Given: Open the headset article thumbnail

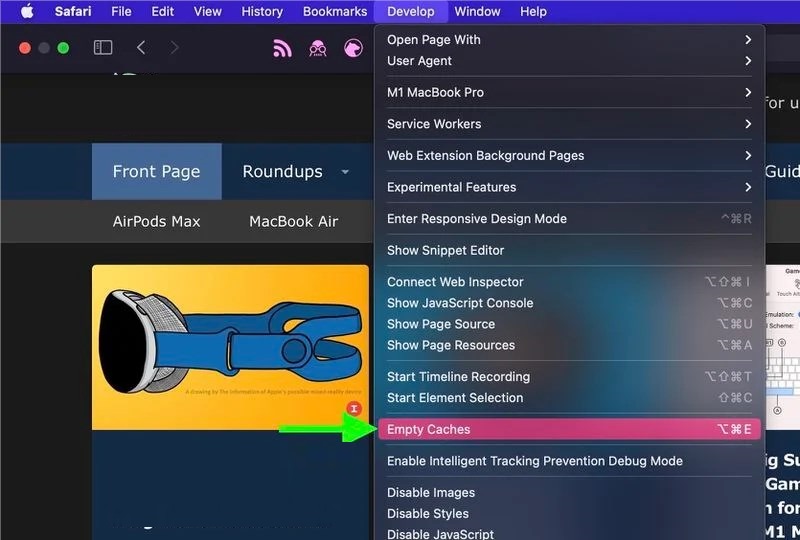Looking at the screenshot, I should point(230,348).
